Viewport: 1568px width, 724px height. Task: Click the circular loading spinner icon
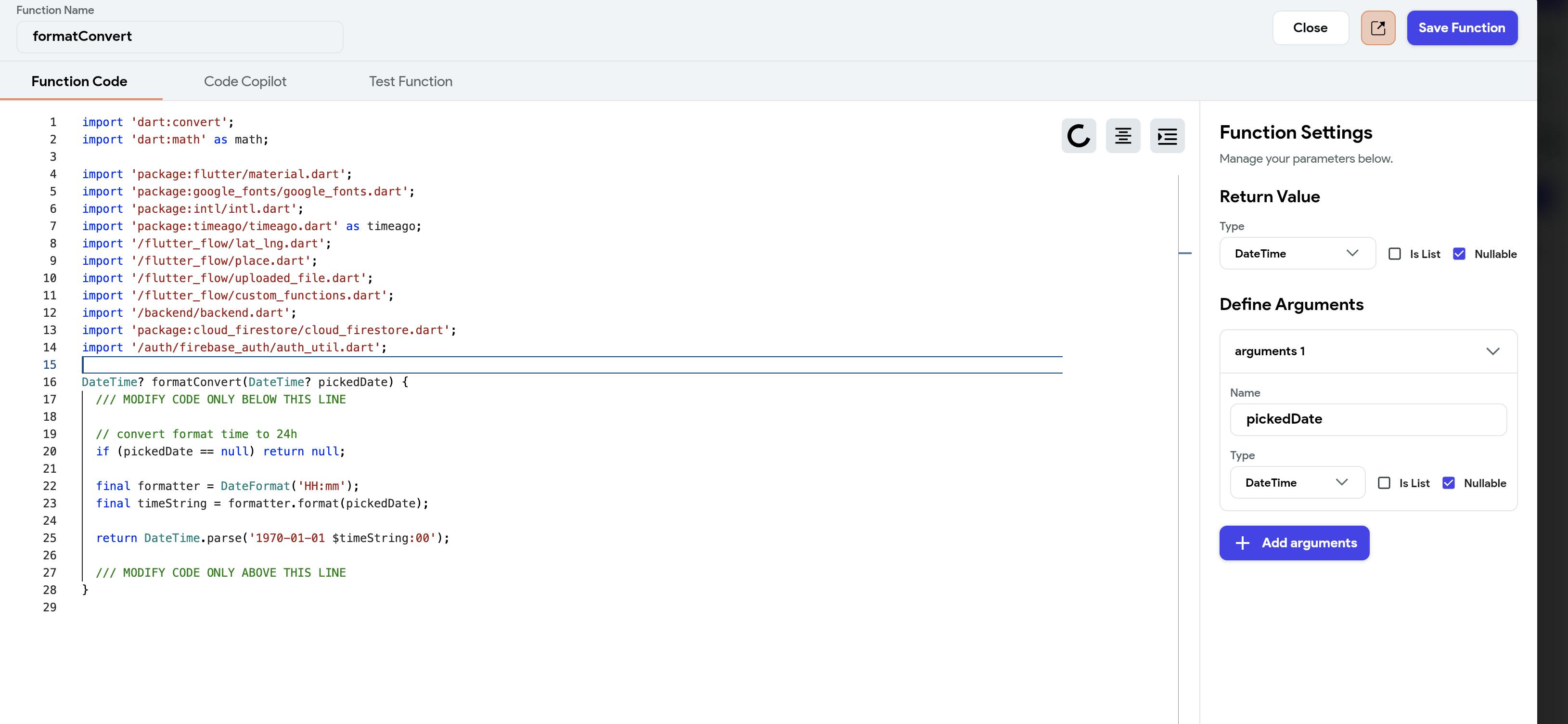1078,136
